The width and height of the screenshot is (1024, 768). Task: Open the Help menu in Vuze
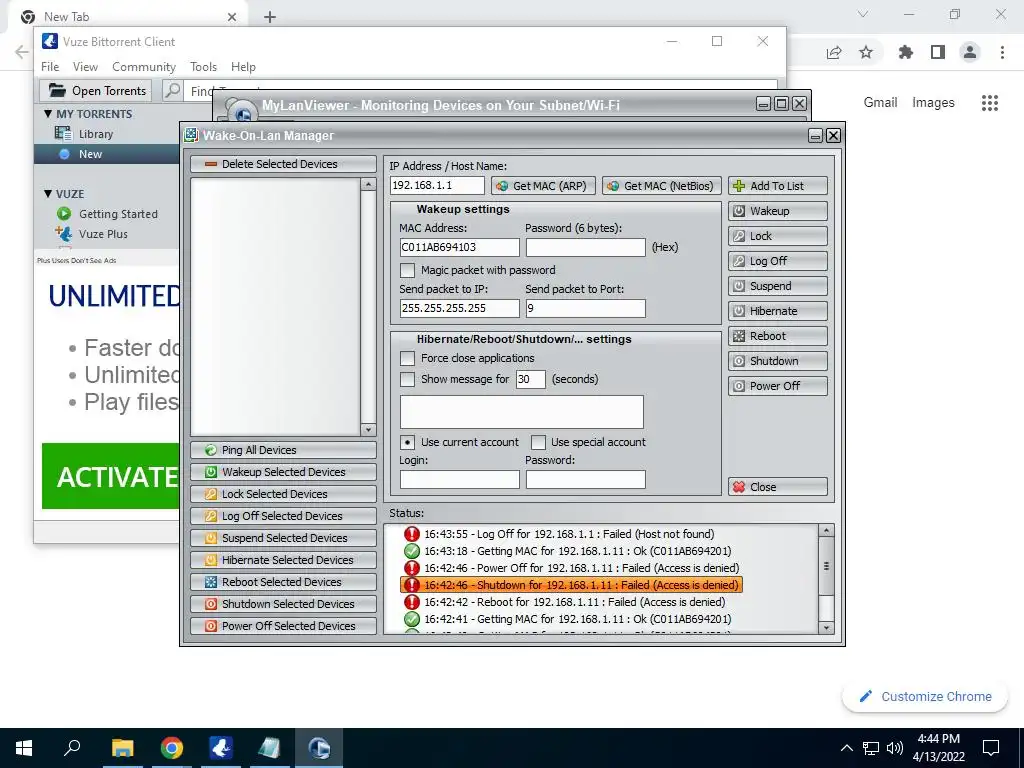243,67
